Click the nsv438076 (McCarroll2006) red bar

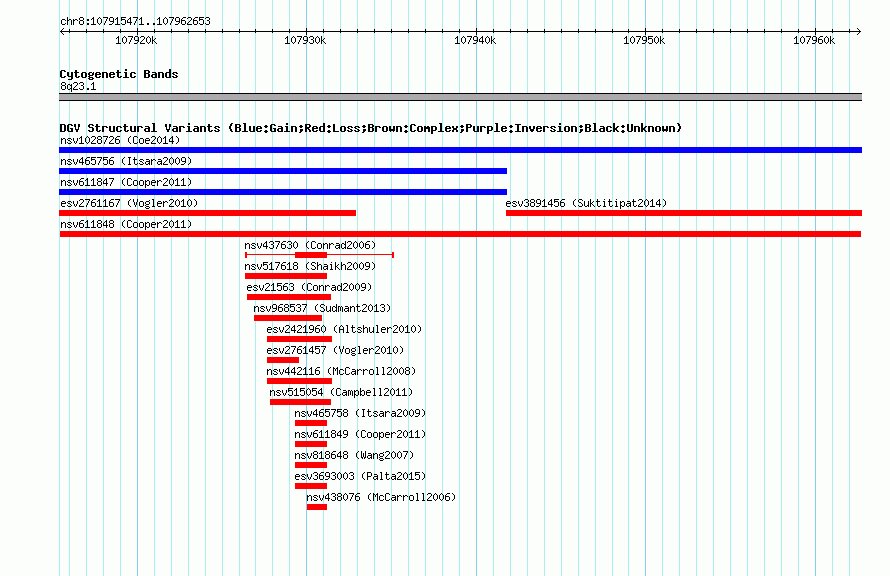click(x=317, y=507)
